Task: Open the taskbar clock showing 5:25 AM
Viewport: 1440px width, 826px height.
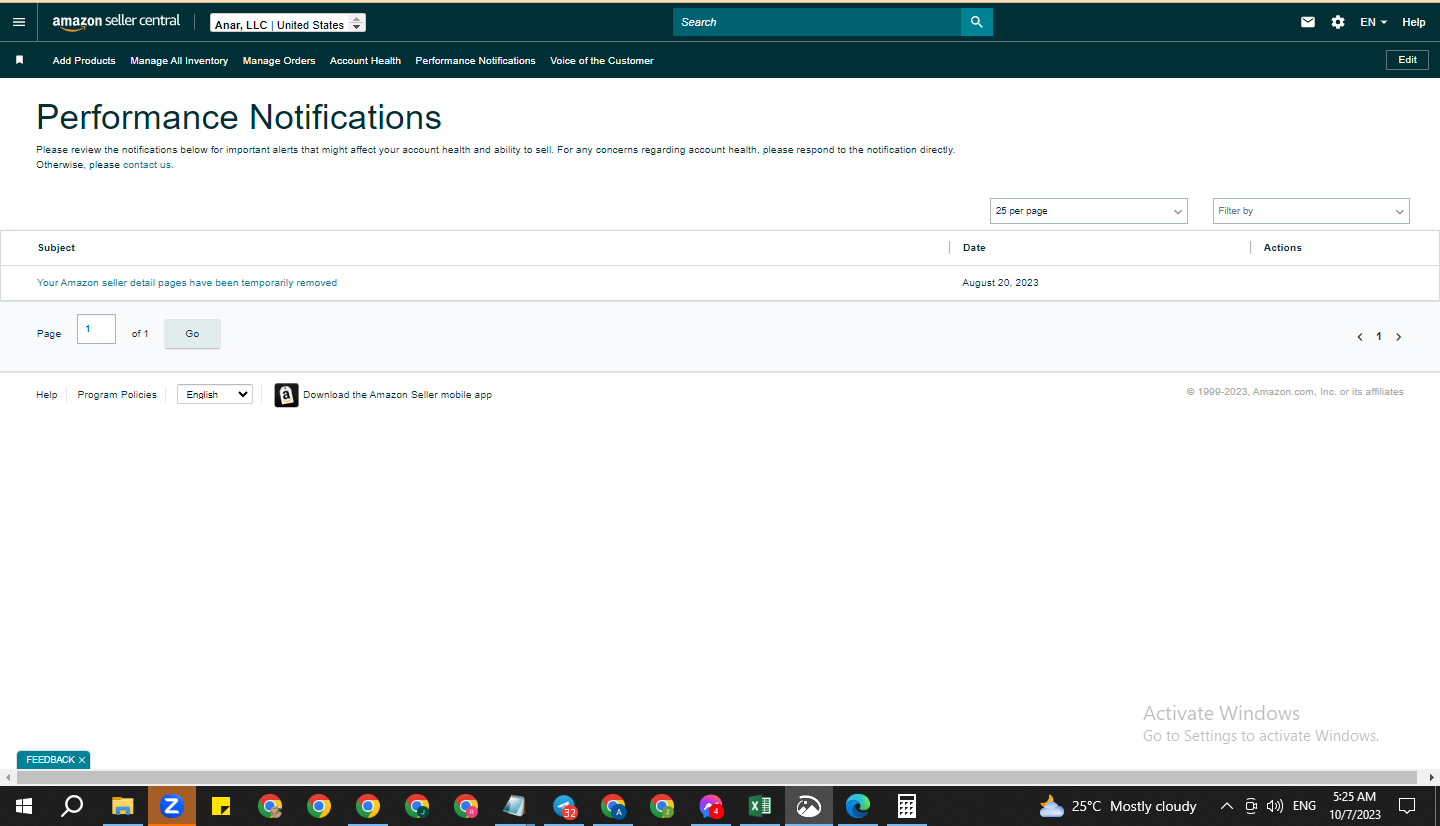Action: coord(1355,806)
